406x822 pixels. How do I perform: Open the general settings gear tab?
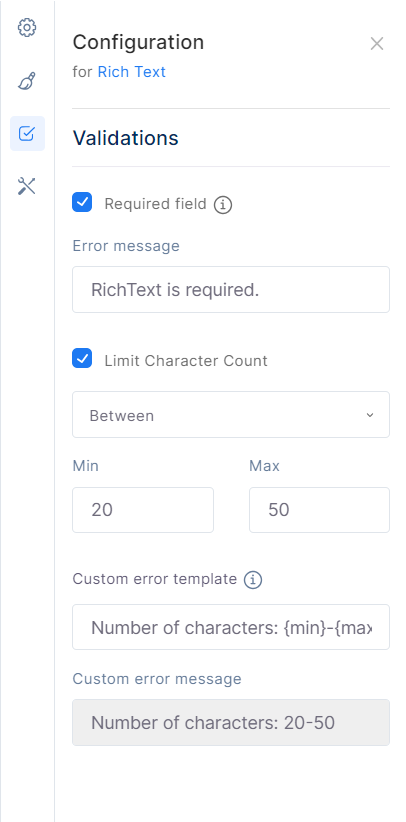(27, 28)
